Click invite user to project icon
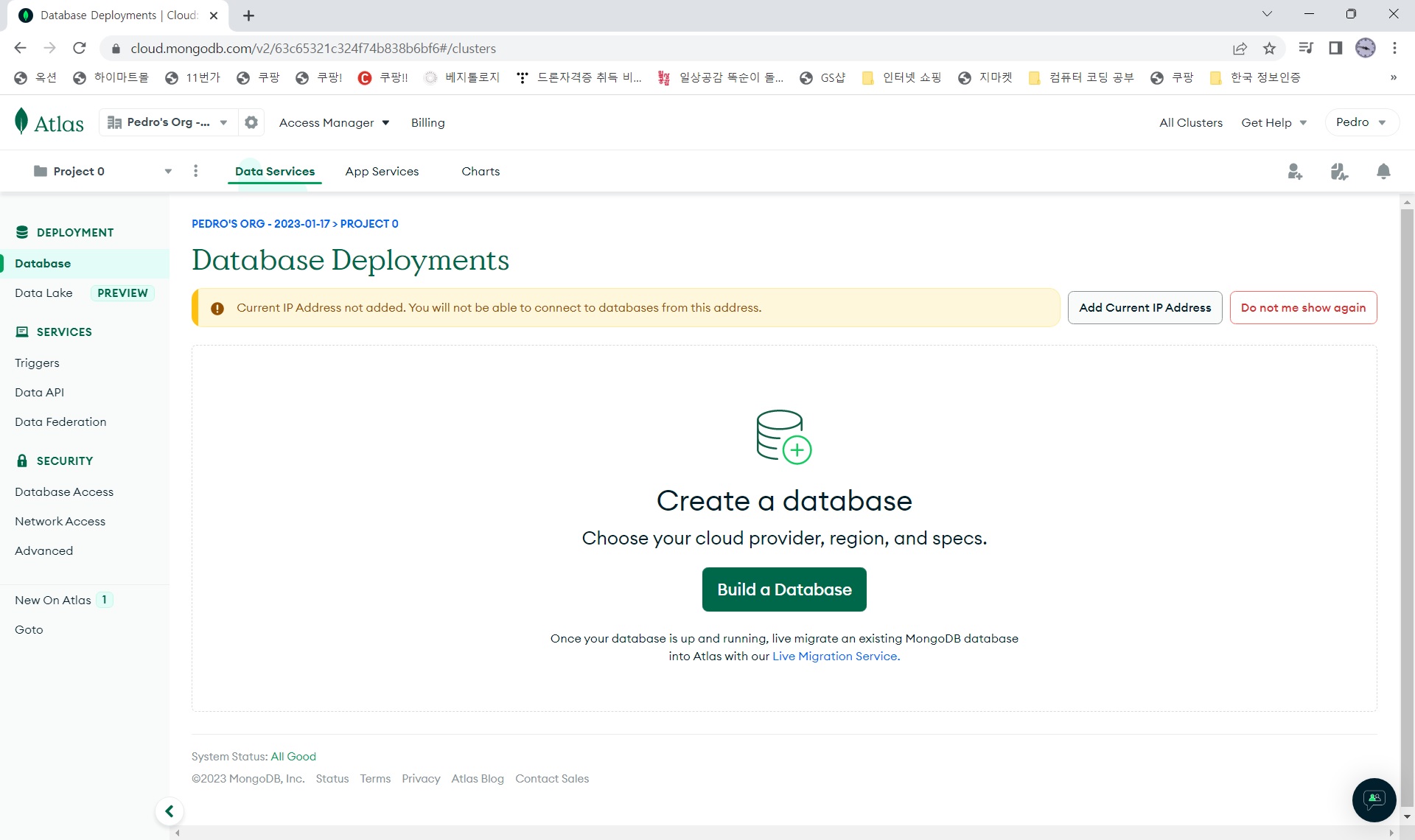The width and height of the screenshot is (1415, 840). click(x=1295, y=172)
